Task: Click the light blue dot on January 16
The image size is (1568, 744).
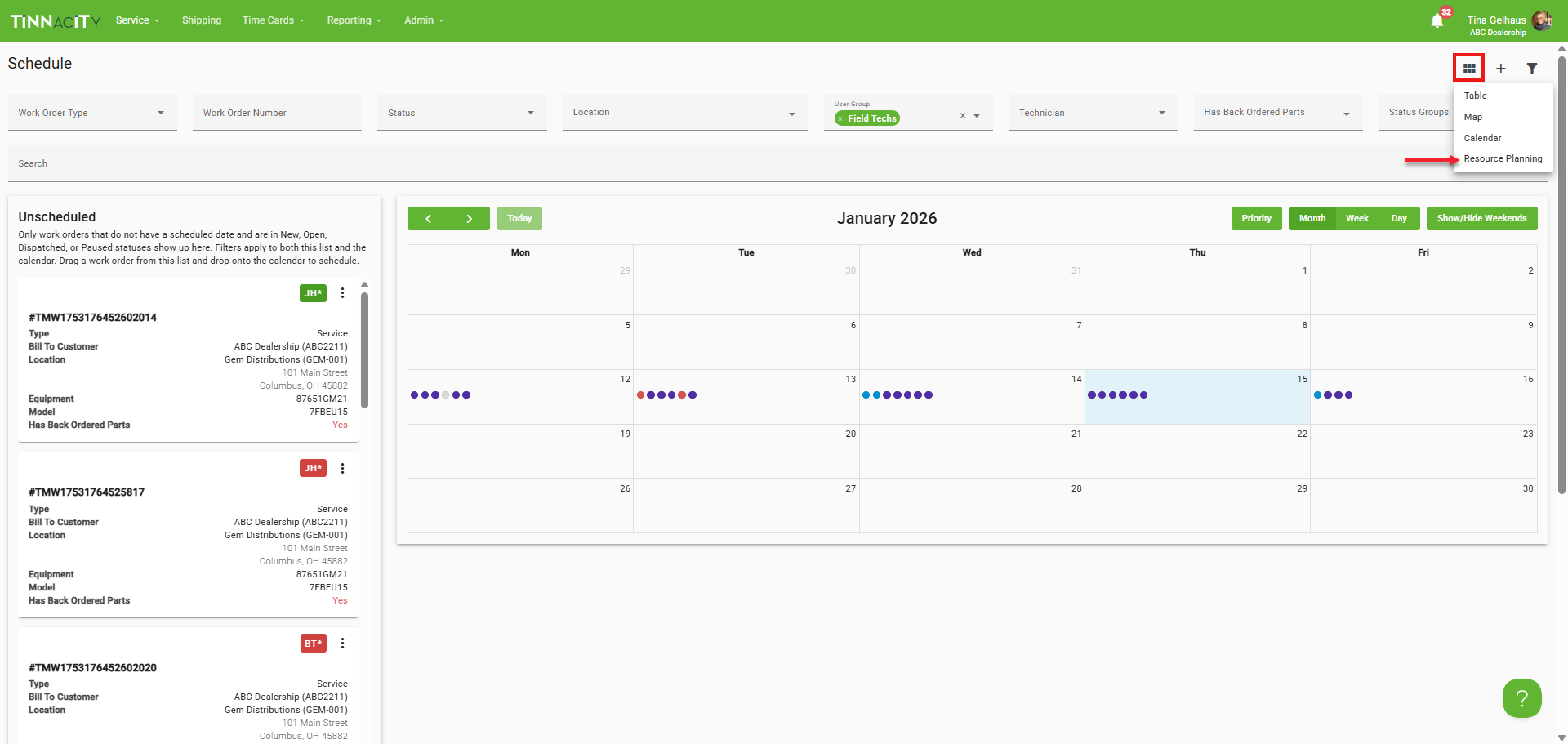Action: pos(1317,395)
